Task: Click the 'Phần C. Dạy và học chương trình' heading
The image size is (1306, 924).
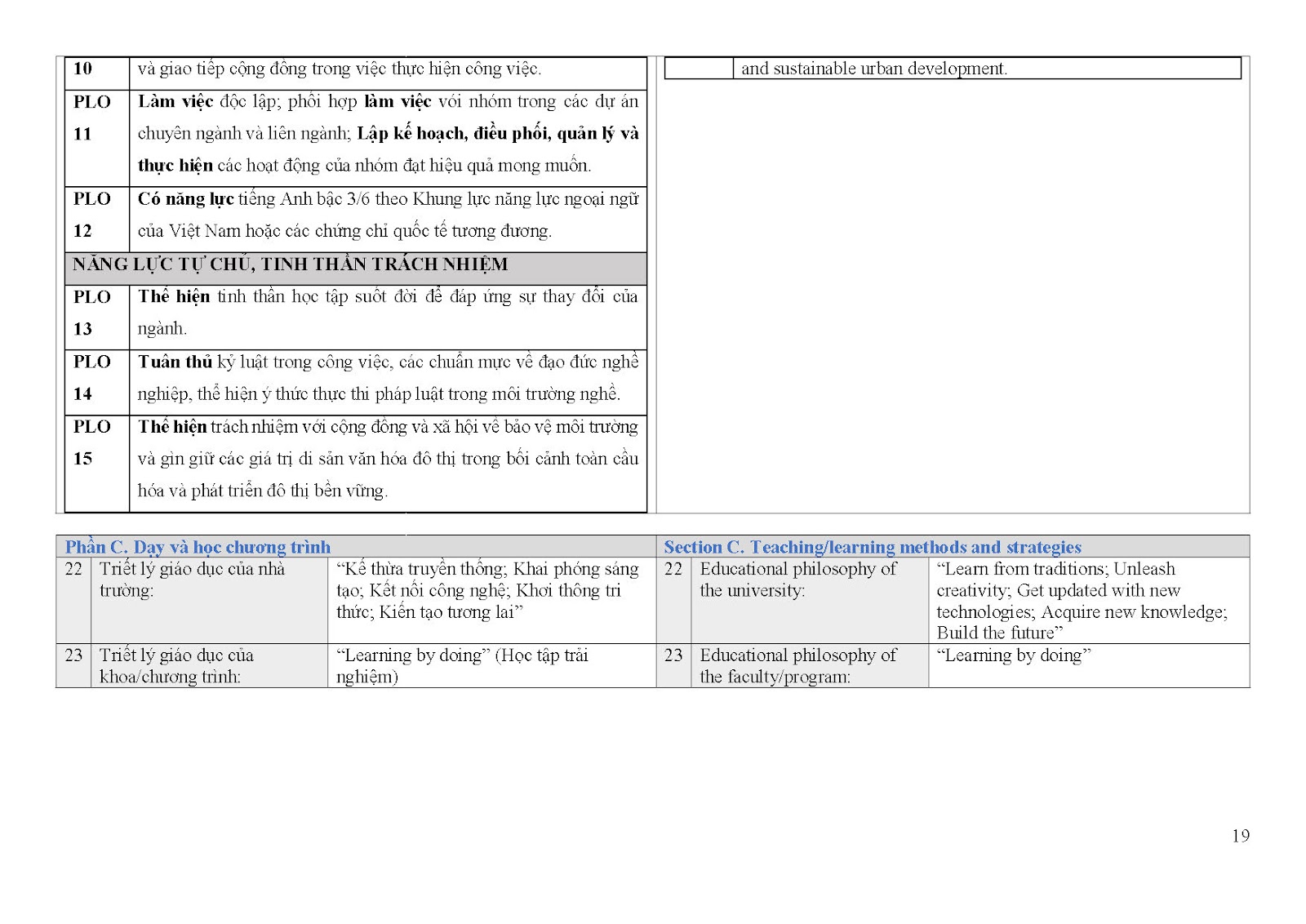Action: coord(198,547)
